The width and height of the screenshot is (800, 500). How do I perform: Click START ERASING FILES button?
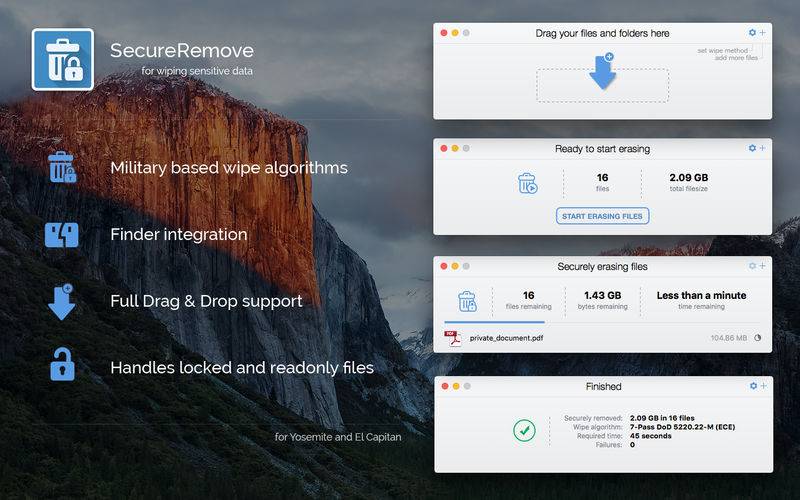[x=603, y=216]
